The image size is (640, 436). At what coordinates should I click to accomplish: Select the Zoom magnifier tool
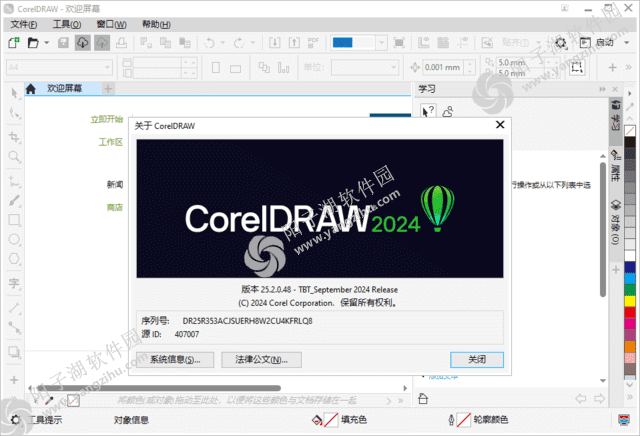coord(14,156)
